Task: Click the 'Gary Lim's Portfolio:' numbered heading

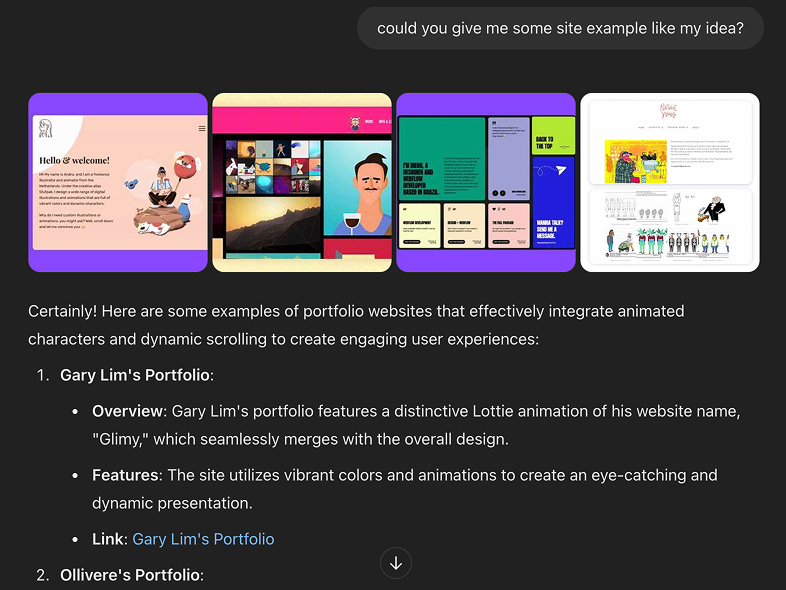Action: click(x=137, y=375)
